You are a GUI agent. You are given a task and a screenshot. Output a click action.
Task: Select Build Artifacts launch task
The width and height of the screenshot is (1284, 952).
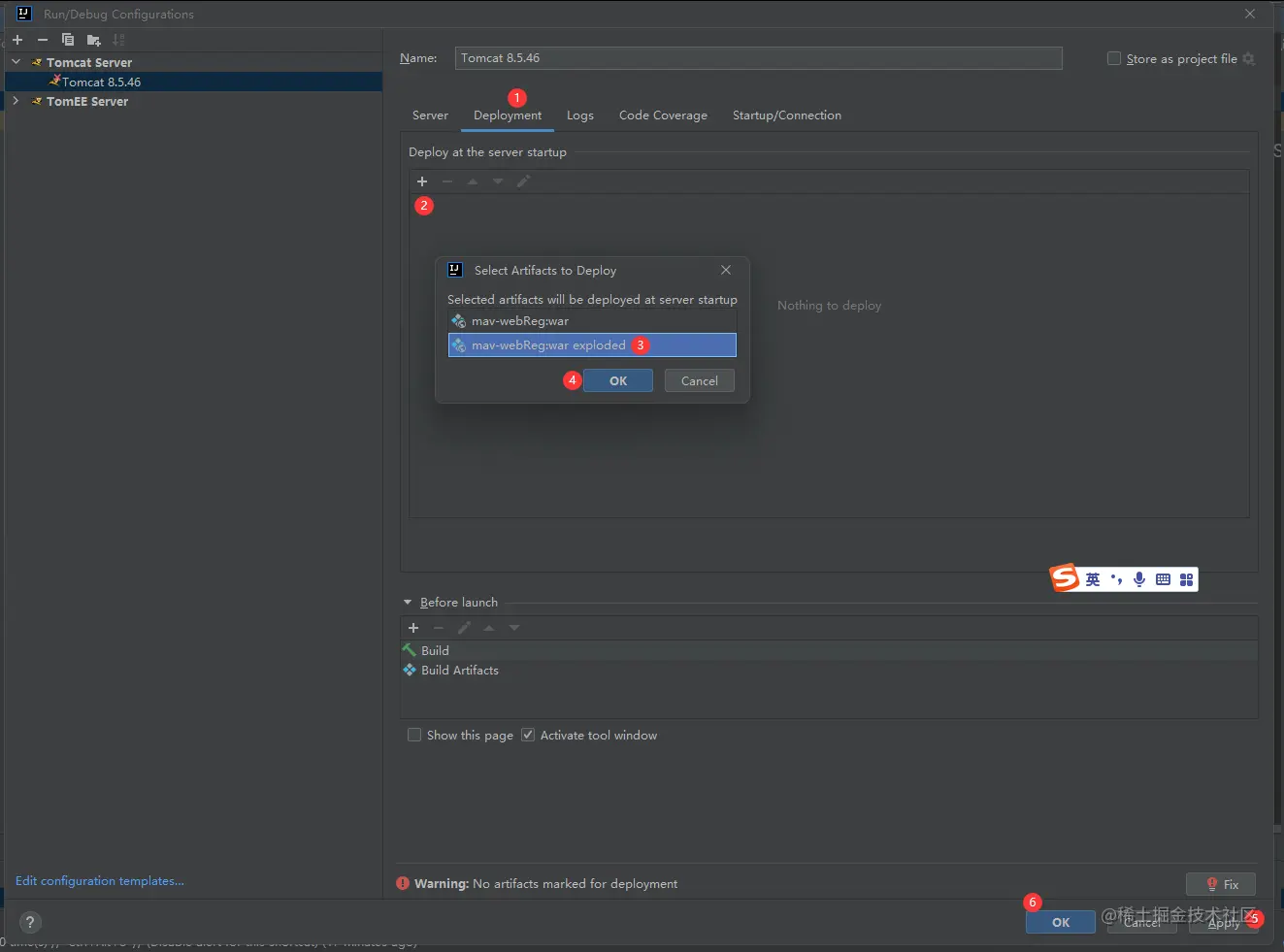[829, 671]
